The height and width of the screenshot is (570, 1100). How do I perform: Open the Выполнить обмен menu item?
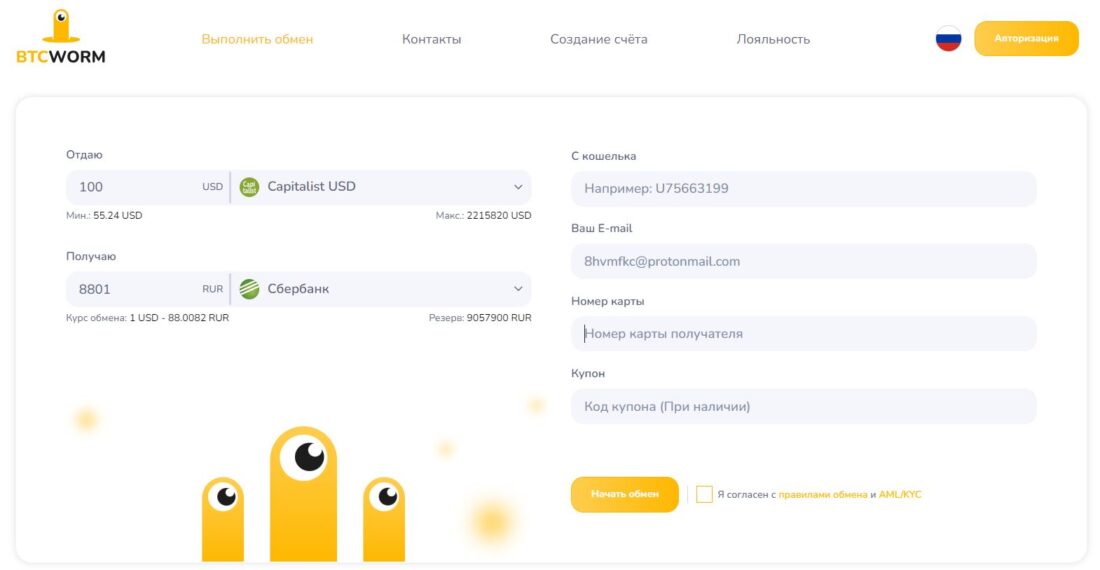click(x=257, y=39)
